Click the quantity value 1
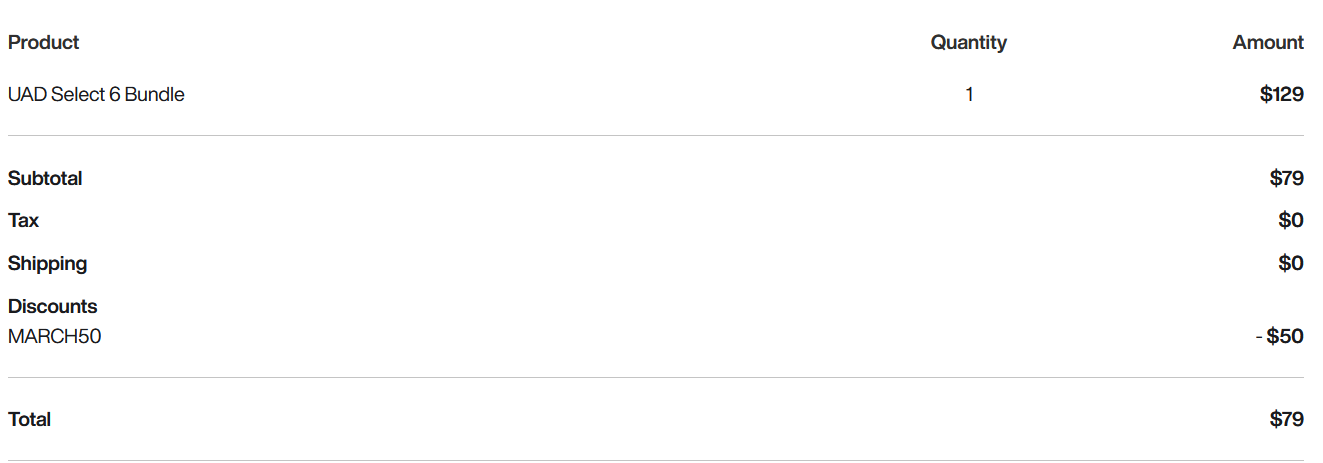This screenshot has height=463, width=1323. point(969,94)
